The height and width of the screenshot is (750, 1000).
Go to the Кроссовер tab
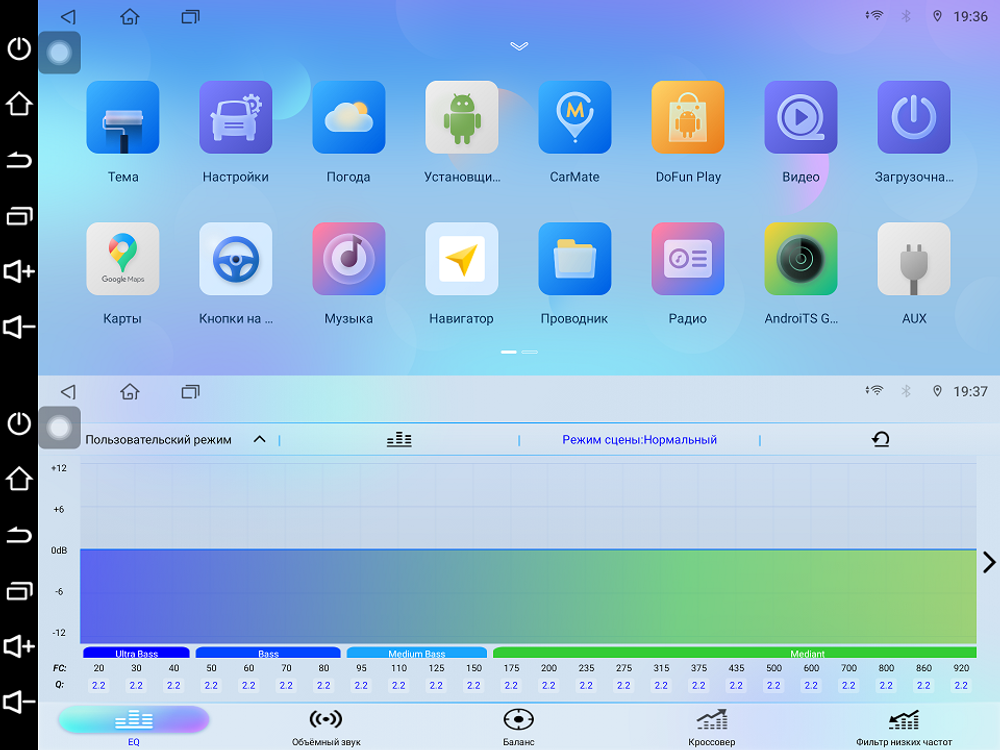coord(711,725)
